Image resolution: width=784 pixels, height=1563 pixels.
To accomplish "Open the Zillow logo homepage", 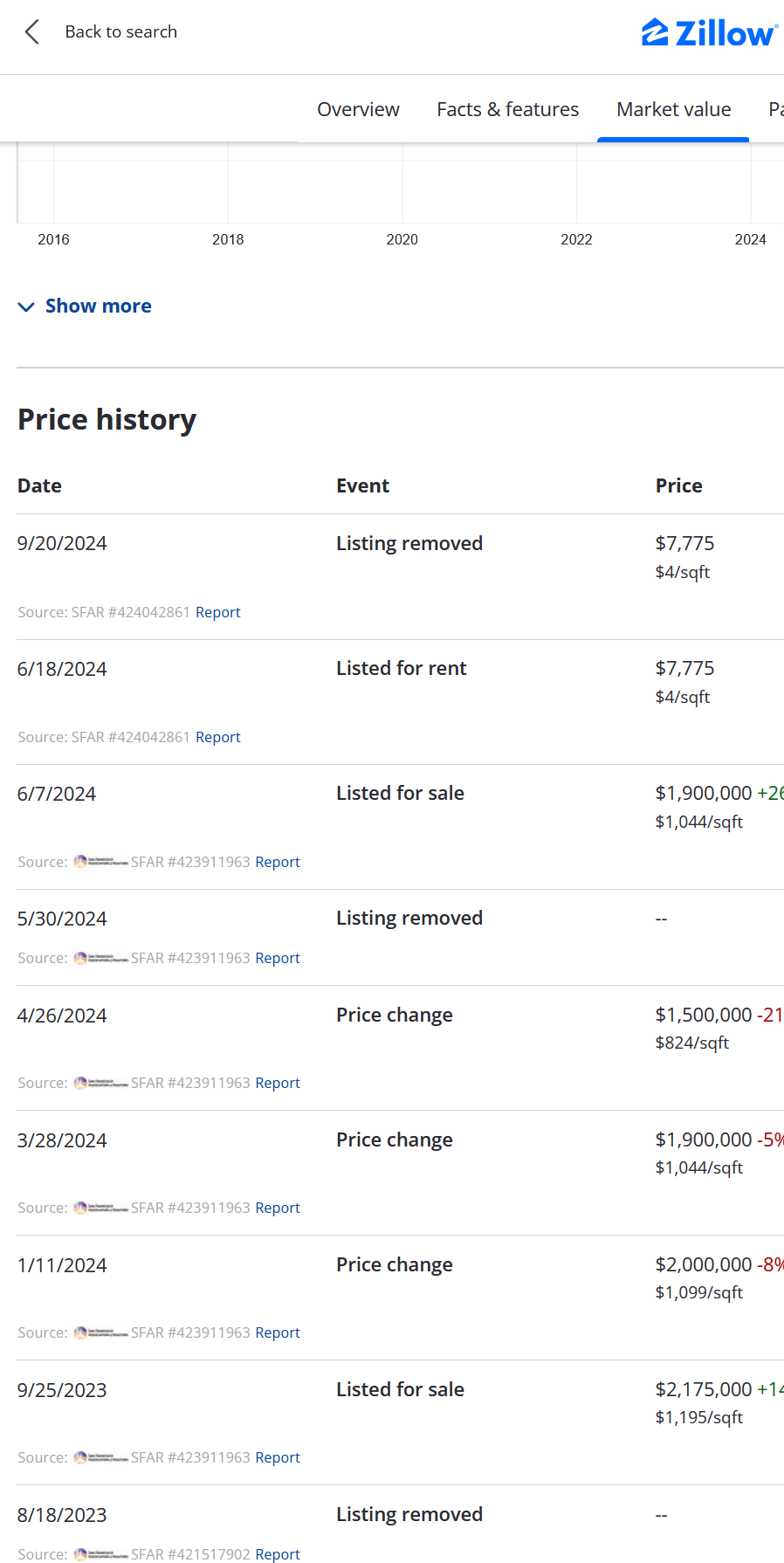I will (x=709, y=33).
